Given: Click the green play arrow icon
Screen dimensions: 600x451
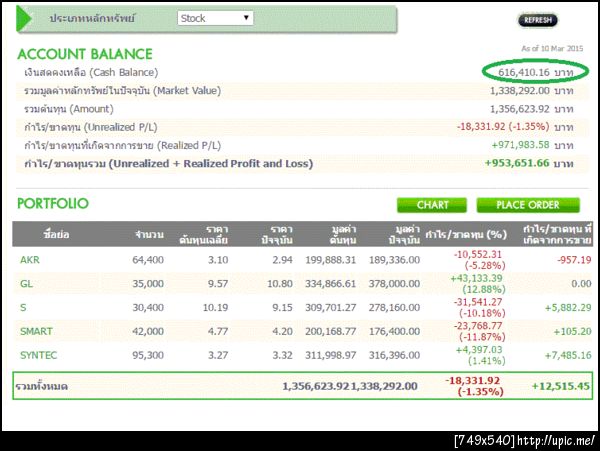Looking at the screenshot, I should click(24, 18).
